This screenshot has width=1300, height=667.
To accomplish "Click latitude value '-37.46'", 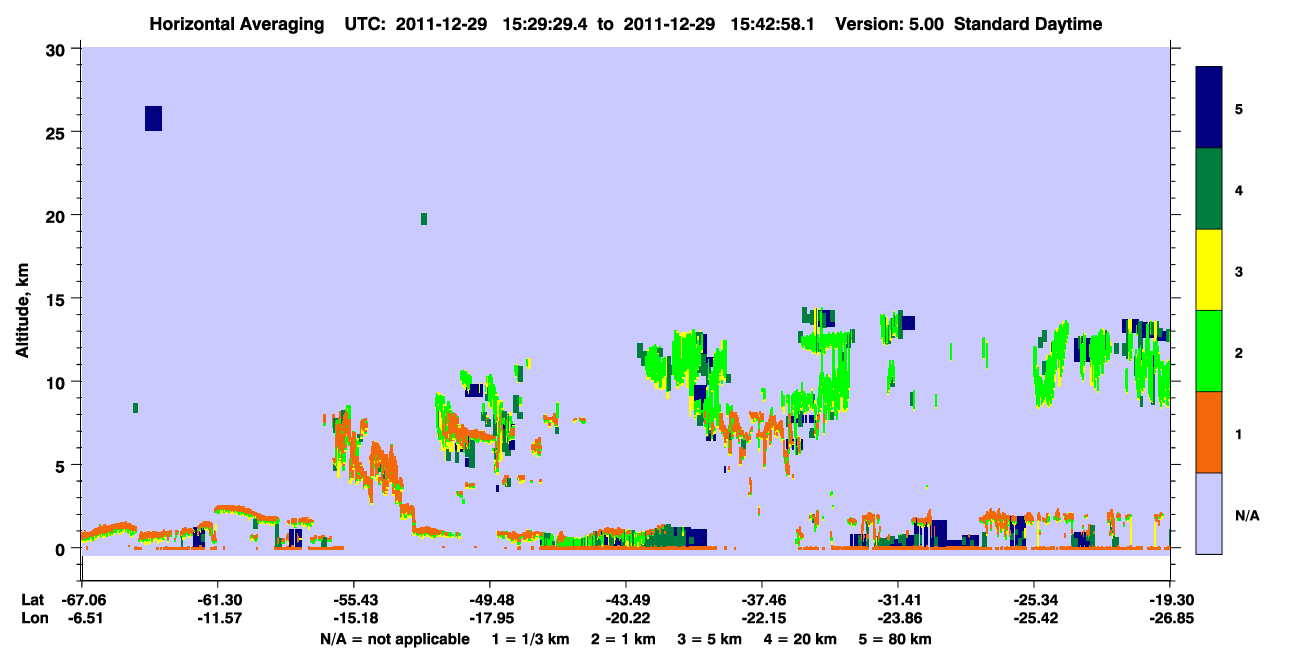I will [762, 600].
